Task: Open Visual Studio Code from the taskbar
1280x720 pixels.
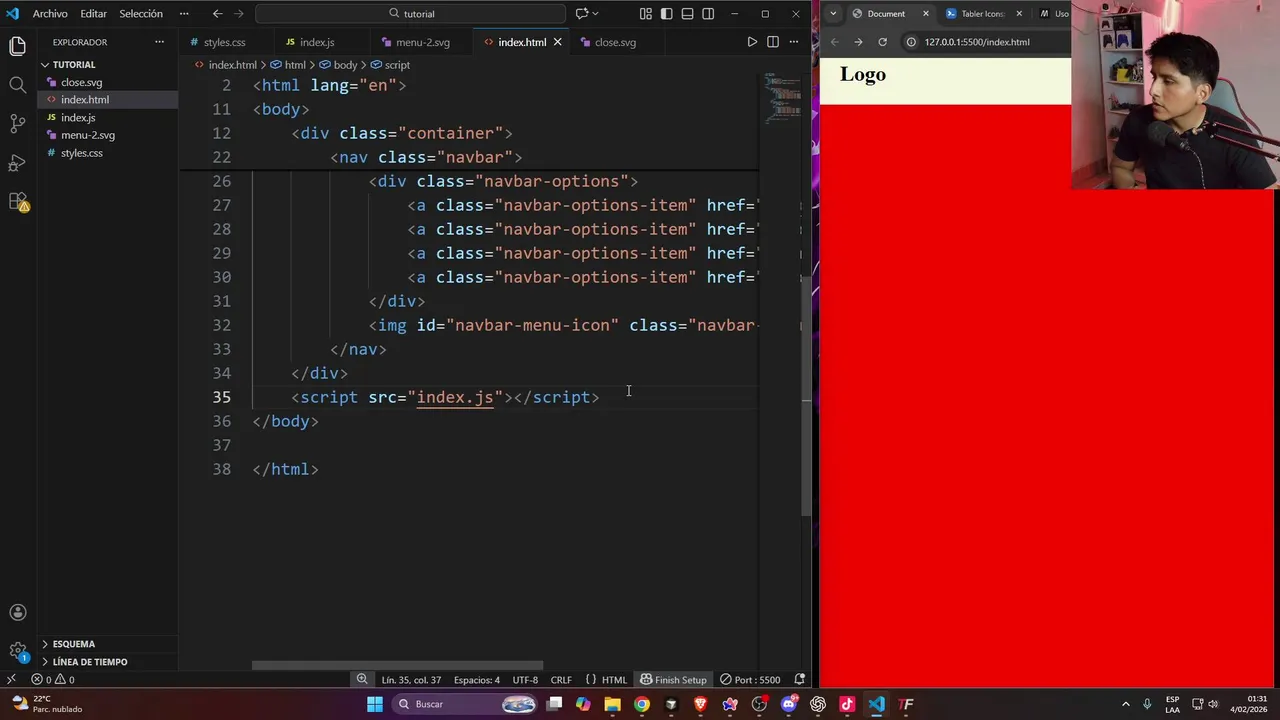Action: tap(877, 704)
